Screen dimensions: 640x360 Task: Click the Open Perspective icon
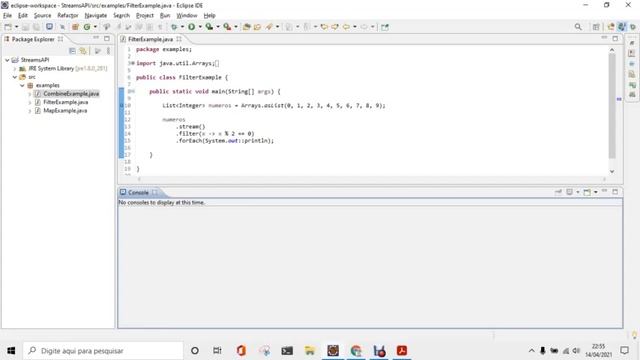(x=596, y=27)
